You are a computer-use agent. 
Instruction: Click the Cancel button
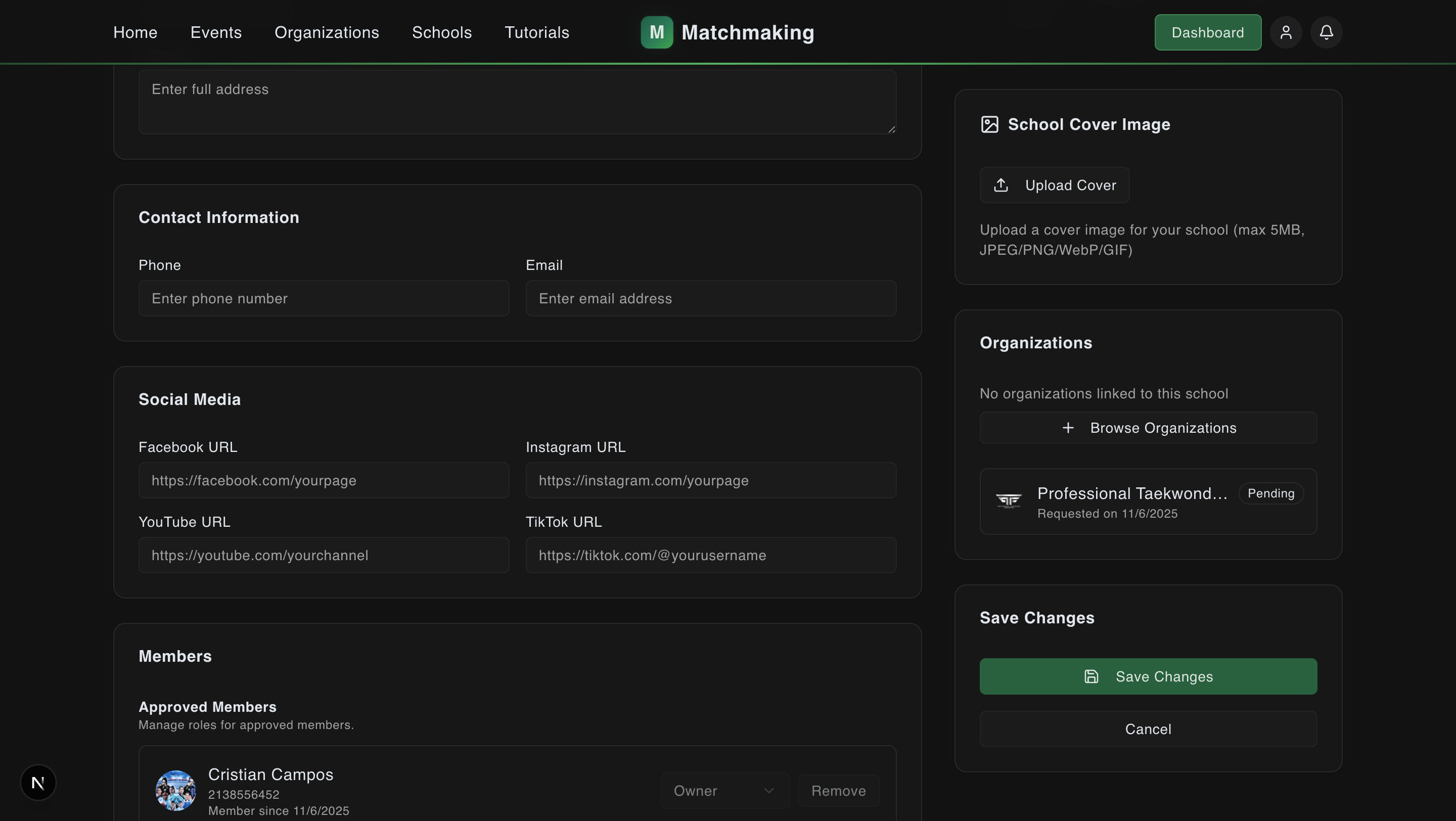click(x=1148, y=729)
